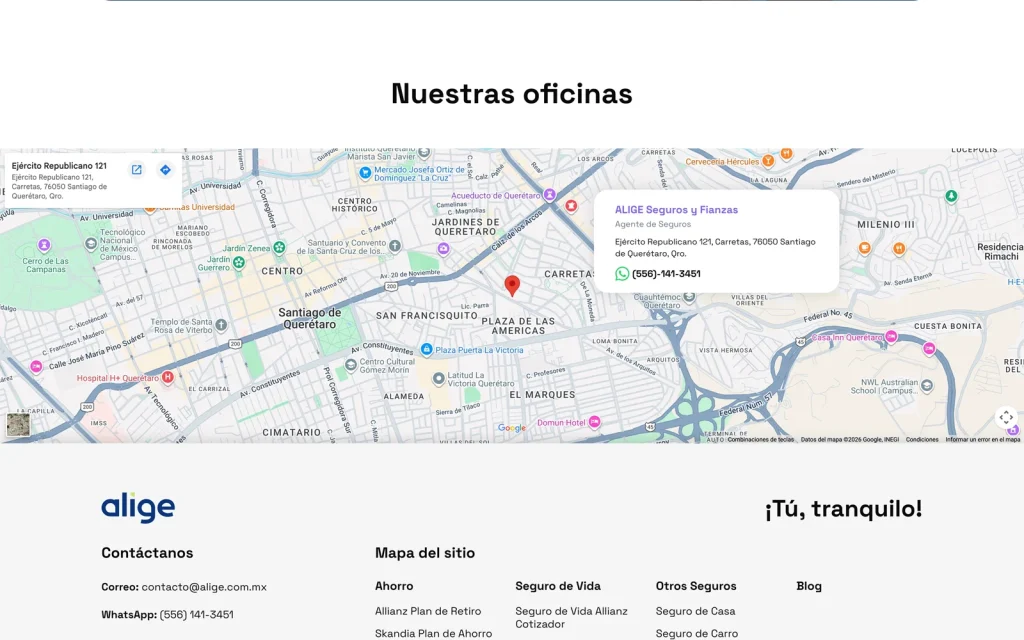Open Combinaciones de teclas shortcuts
This screenshot has height=640, width=1024.
760,440
